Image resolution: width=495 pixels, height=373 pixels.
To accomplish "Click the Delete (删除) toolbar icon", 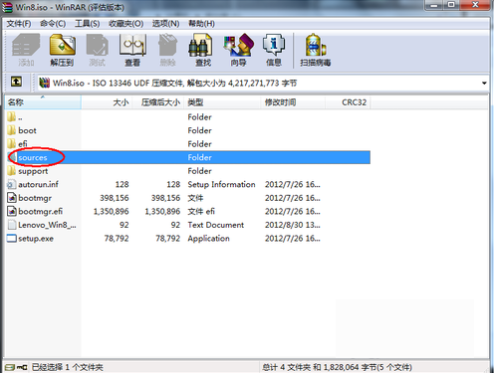I will point(168,50).
